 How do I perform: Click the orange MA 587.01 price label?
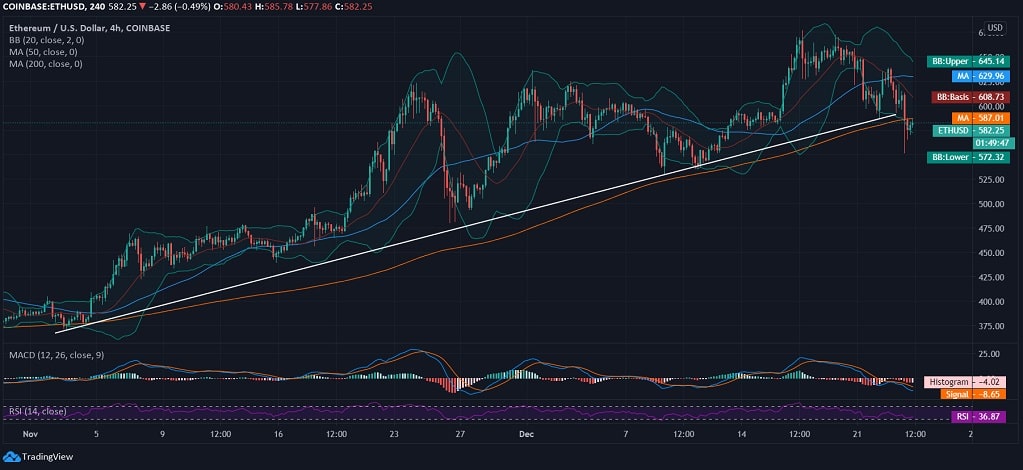click(978, 117)
